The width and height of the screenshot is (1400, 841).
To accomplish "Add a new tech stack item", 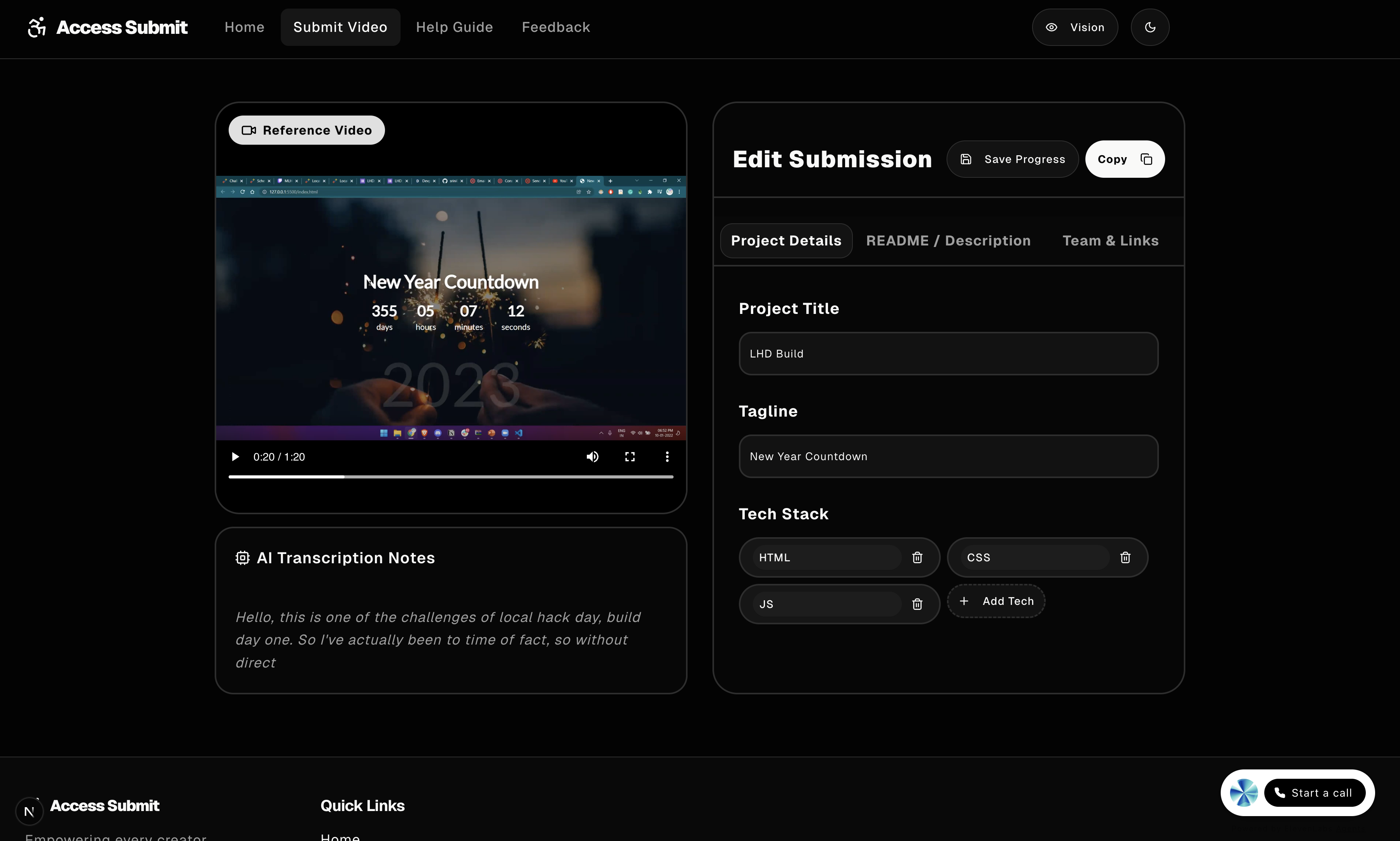I will 996,601.
